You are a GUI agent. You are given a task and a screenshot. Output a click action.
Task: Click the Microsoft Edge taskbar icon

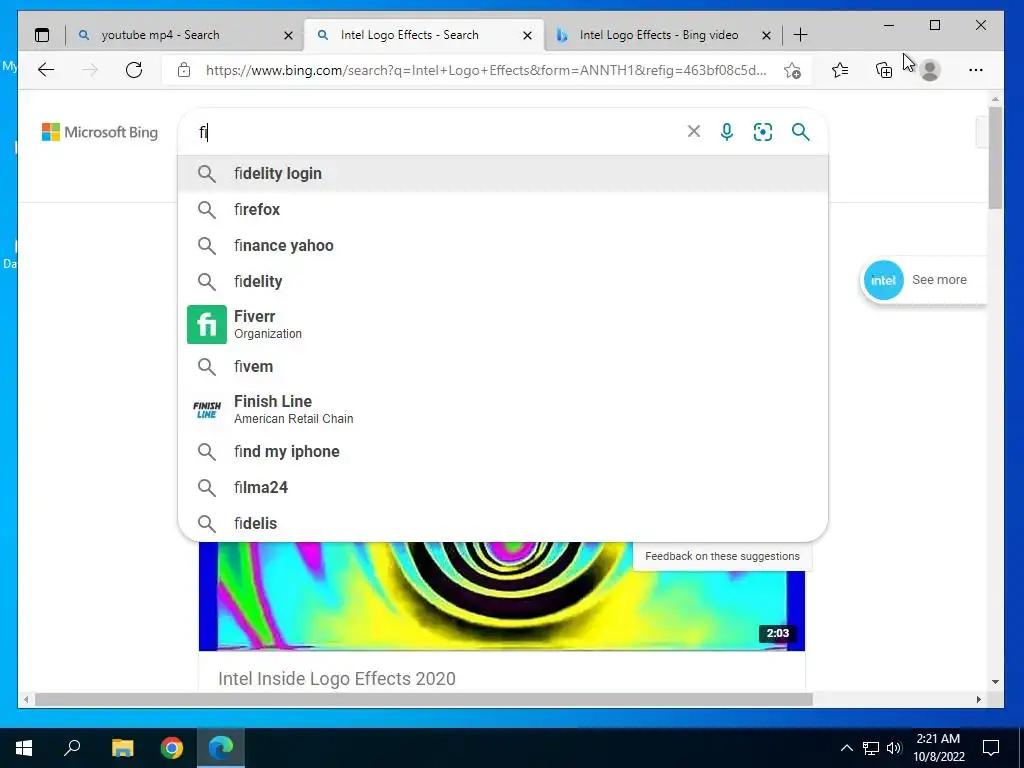(x=221, y=748)
